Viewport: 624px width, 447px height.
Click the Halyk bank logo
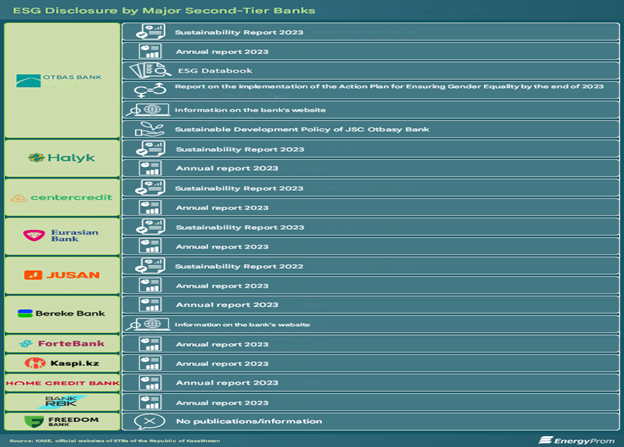click(x=61, y=158)
